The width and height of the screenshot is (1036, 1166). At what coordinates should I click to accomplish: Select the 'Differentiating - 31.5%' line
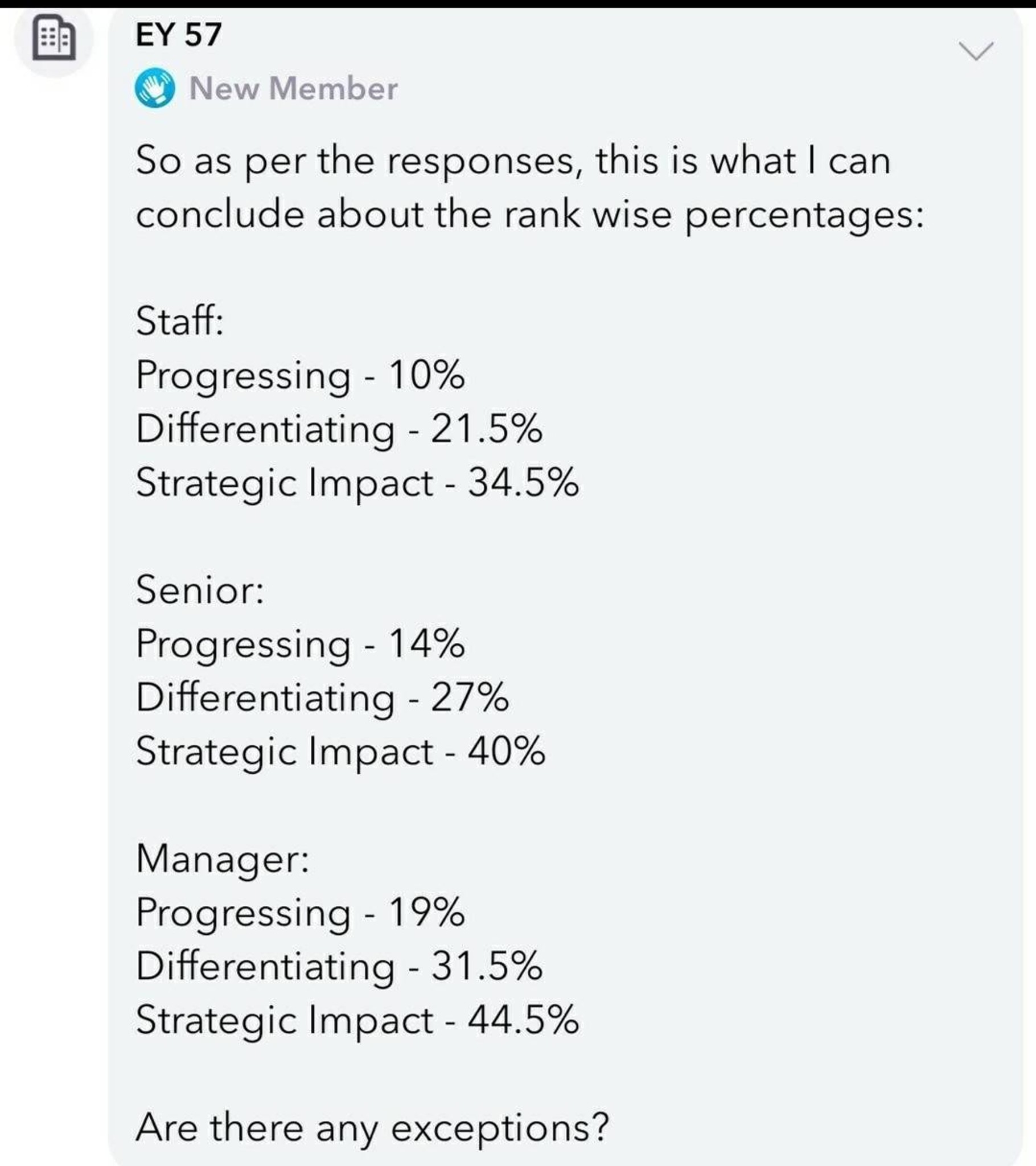point(339,966)
